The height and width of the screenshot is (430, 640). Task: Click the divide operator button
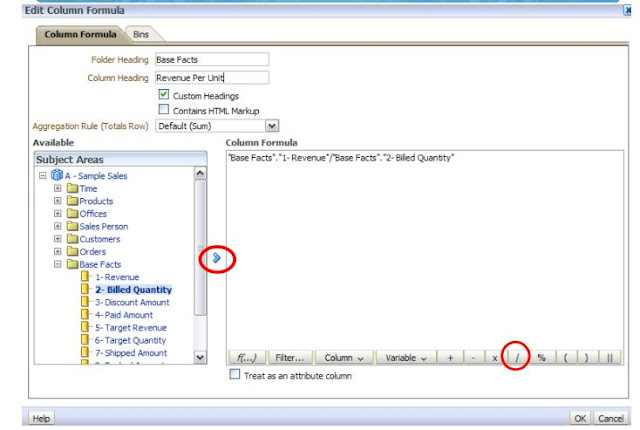point(517,358)
